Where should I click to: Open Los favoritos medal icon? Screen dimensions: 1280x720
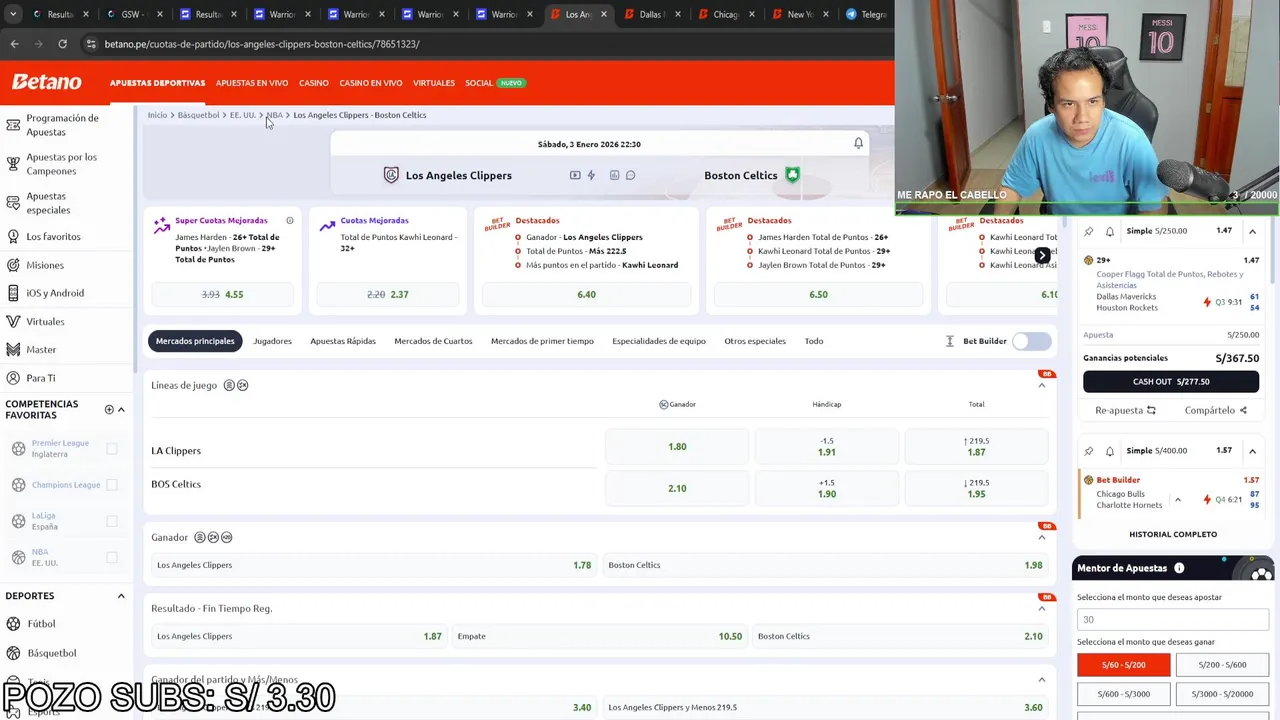coord(13,237)
